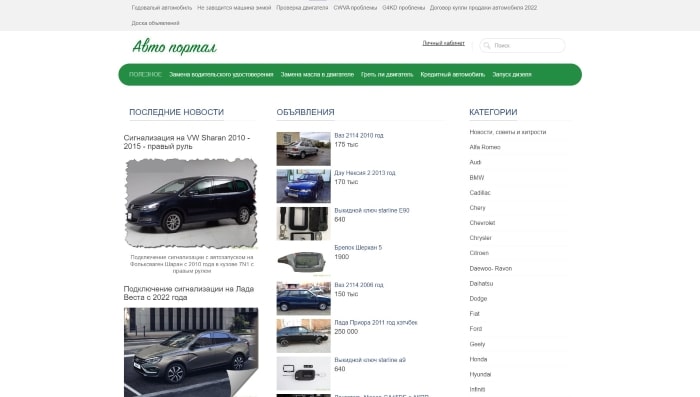Open the Личный кабинет link

(x=443, y=43)
